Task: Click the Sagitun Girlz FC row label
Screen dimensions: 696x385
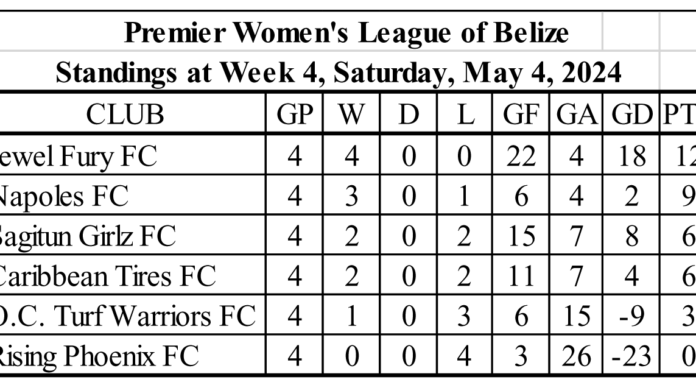Action: [x=86, y=237]
